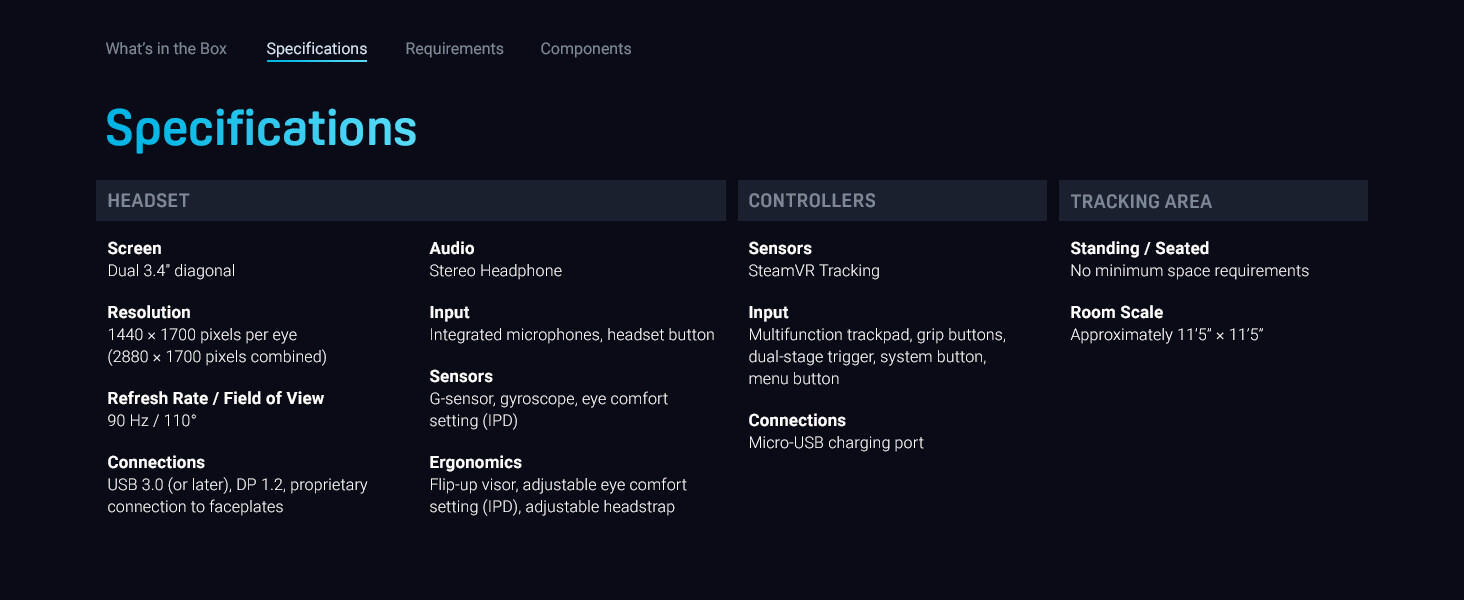The image size is (1464, 600).
Task: Click the 90 Hz / 110° value
Action: [152, 421]
